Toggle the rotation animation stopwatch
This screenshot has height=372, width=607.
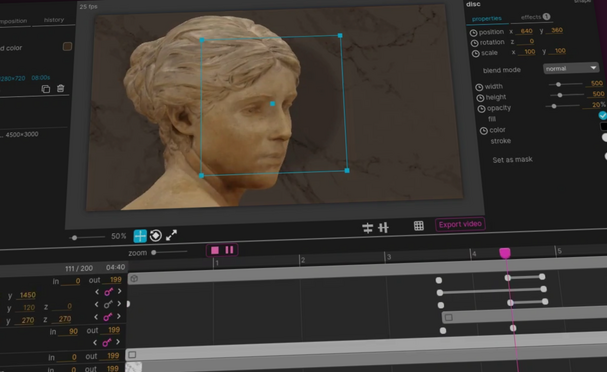(x=474, y=43)
